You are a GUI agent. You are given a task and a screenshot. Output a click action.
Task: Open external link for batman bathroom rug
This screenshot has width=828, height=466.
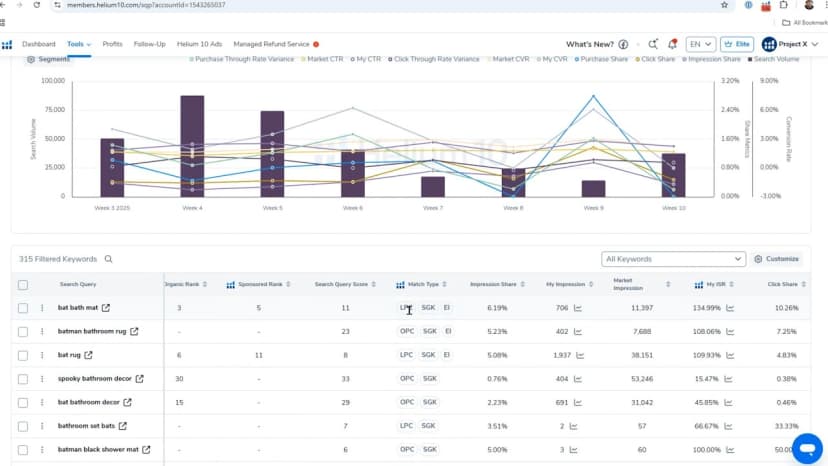point(134,331)
